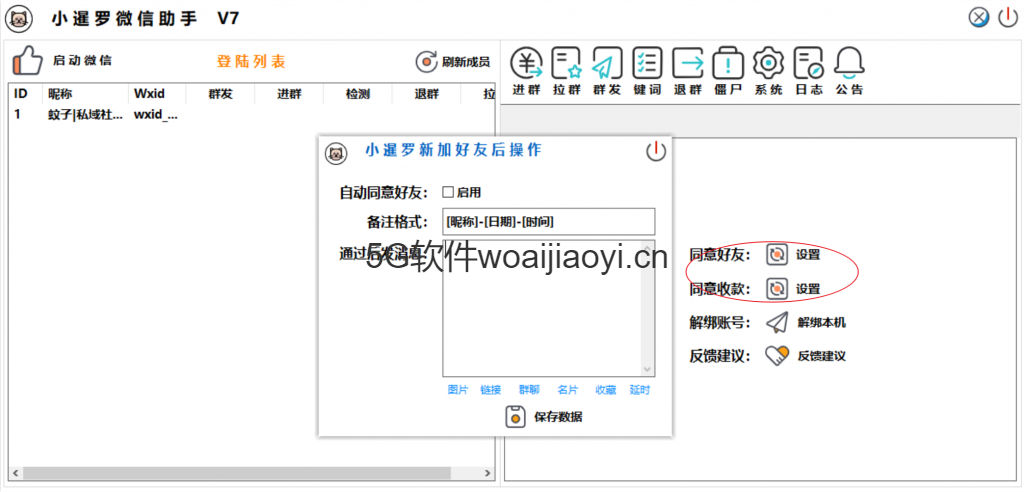Click the wxid_... cell in row 1

pyautogui.click(x=155, y=114)
